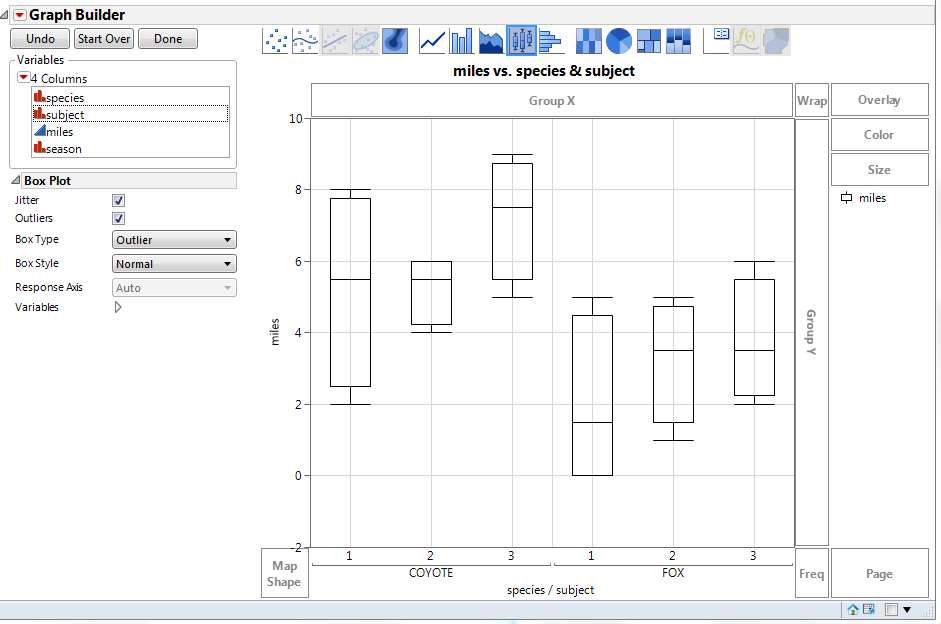941x624 pixels.
Task: Select the Contour element icon
Action: (x=395, y=41)
